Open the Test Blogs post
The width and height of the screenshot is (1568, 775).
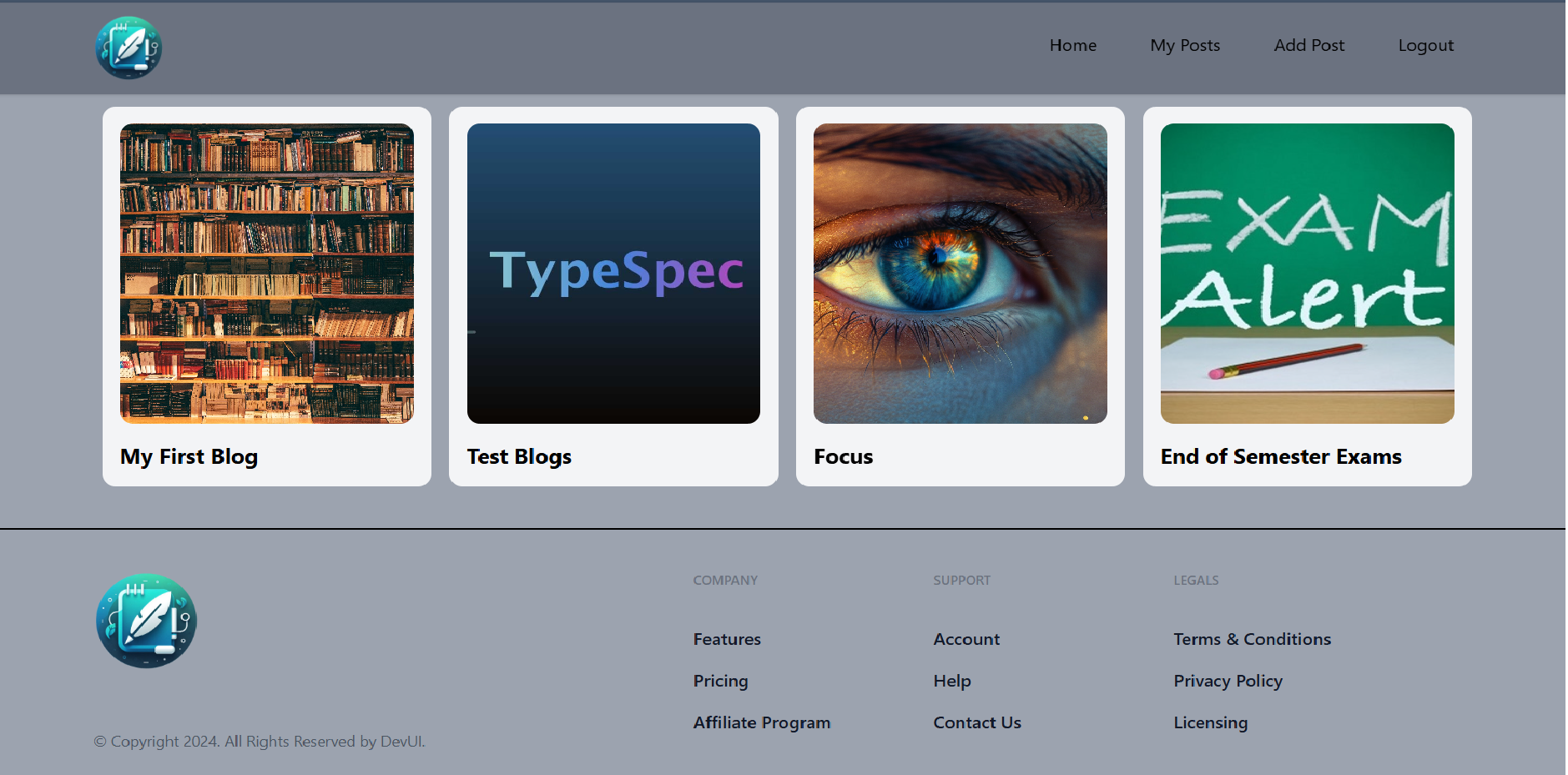pyautogui.click(x=518, y=456)
